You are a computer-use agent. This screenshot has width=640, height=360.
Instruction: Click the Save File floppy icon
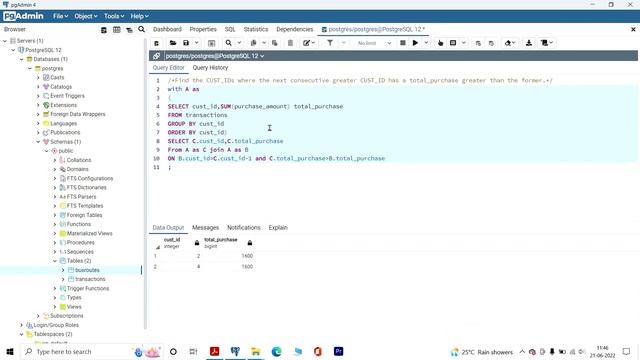pyautogui.click(x=186, y=43)
